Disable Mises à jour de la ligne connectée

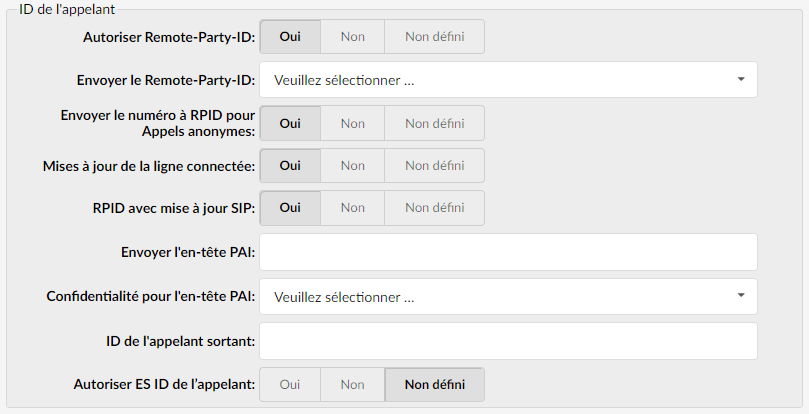pos(352,166)
